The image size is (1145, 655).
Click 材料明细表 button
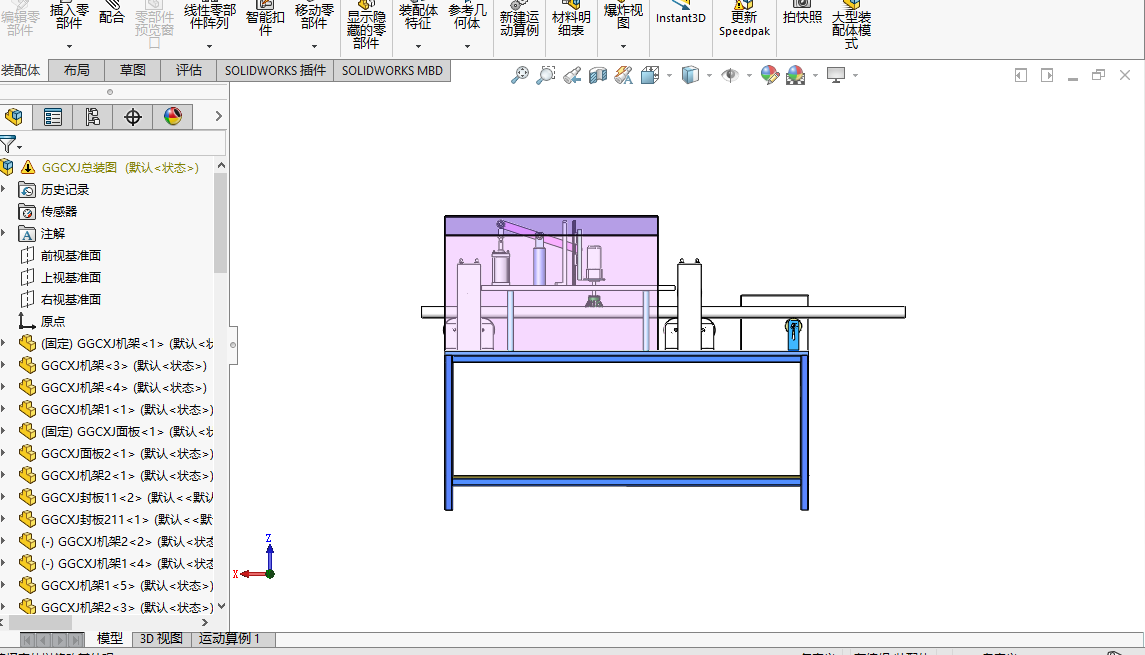(571, 20)
